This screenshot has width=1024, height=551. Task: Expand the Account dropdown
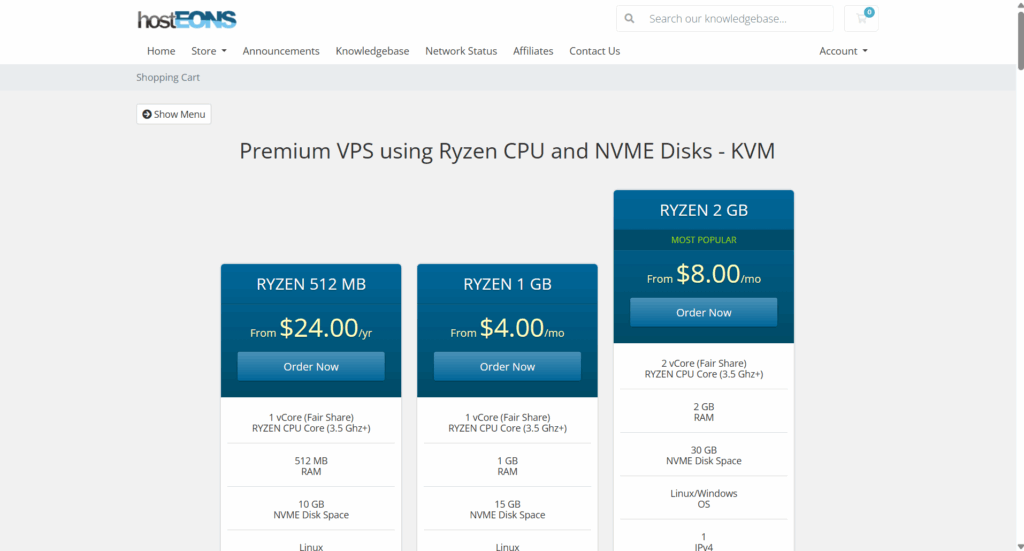coord(843,51)
